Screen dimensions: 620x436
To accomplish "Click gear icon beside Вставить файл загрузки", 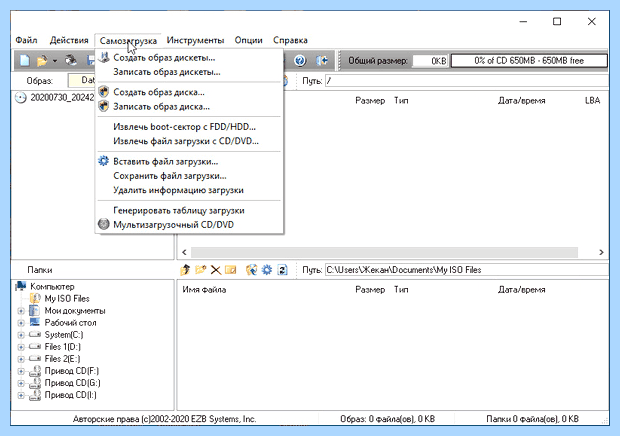I will point(104,161).
